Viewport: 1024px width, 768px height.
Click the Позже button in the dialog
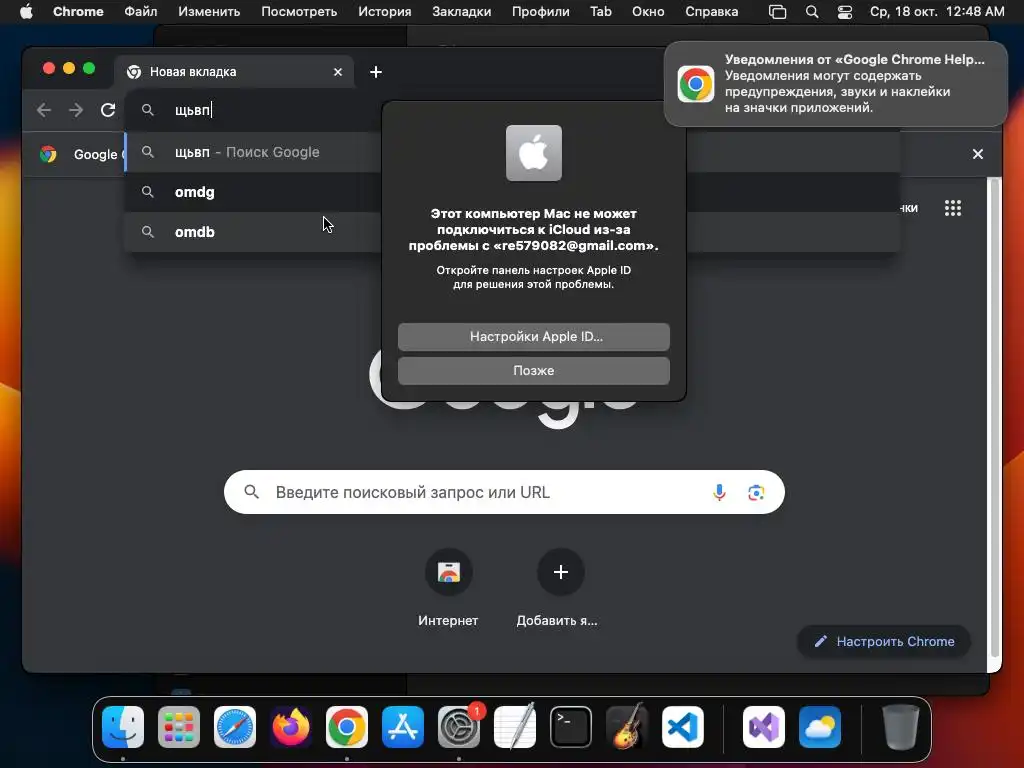(534, 370)
